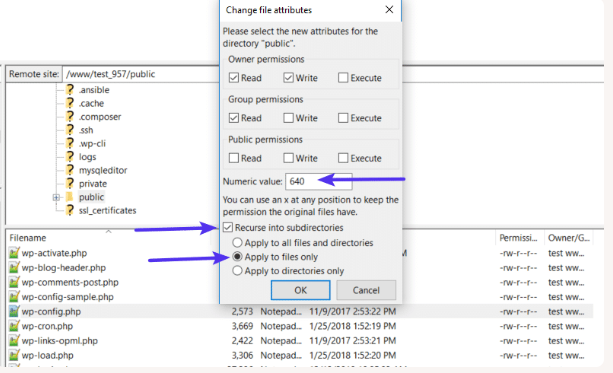Click the .composer folder question mark icon
The height and width of the screenshot is (373, 613).
(x=70, y=117)
